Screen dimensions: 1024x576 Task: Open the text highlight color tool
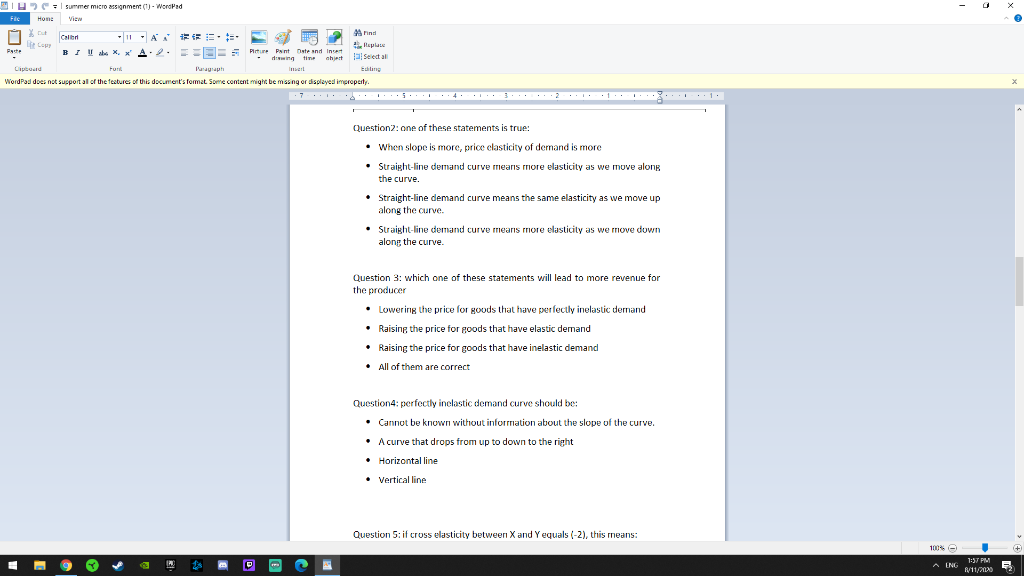[160, 53]
